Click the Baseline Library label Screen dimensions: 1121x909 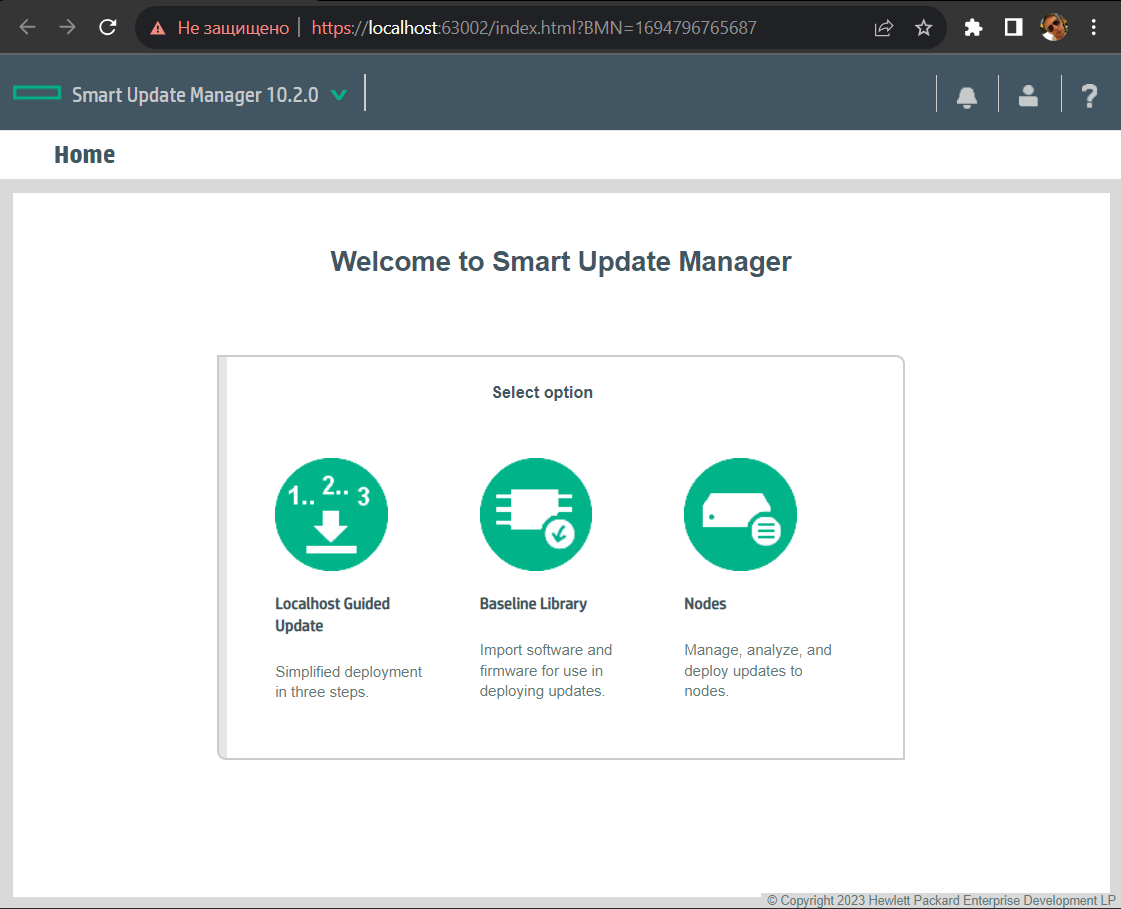(x=533, y=604)
